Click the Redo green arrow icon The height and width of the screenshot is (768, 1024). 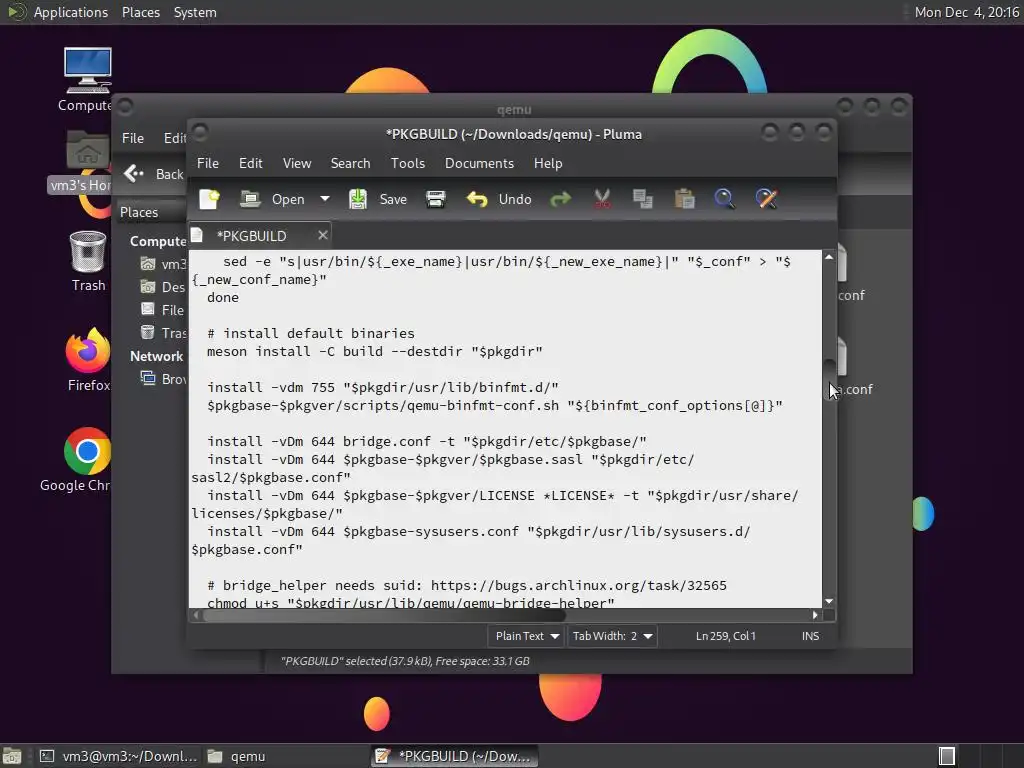click(560, 199)
